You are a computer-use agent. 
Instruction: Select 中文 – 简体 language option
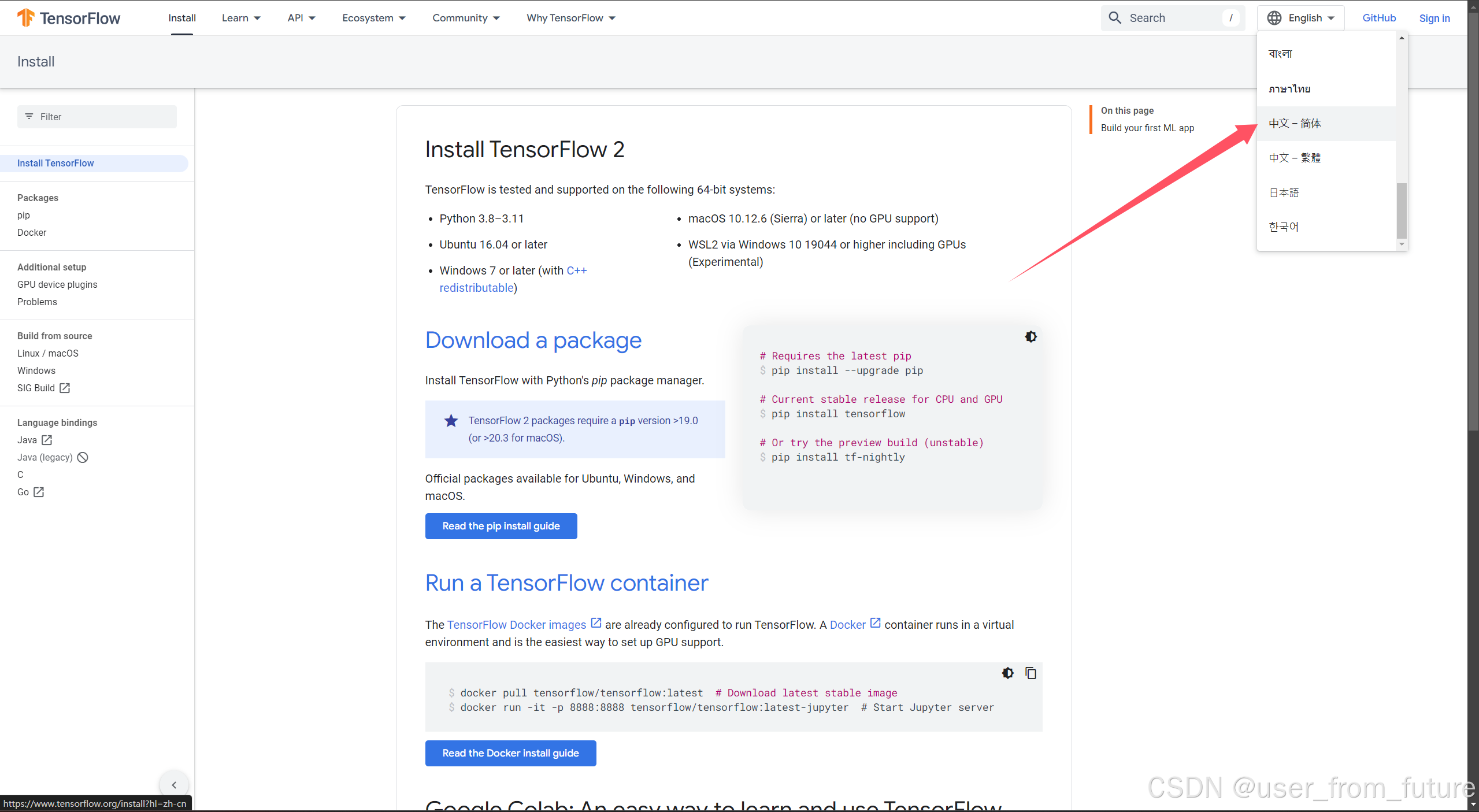(1295, 123)
